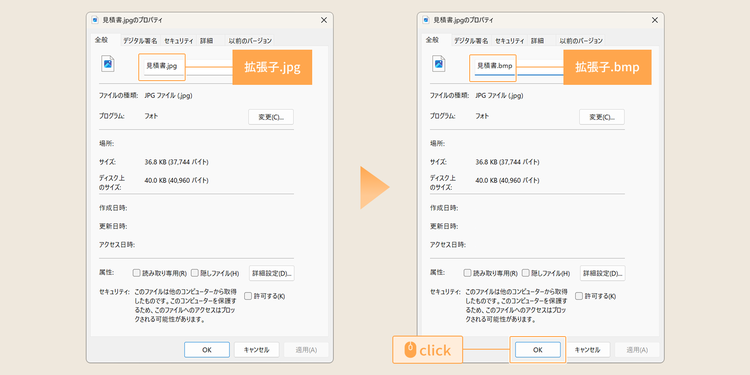Click フォト program name in left dialog
This screenshot has height=375, width=750.
point(151,116)
